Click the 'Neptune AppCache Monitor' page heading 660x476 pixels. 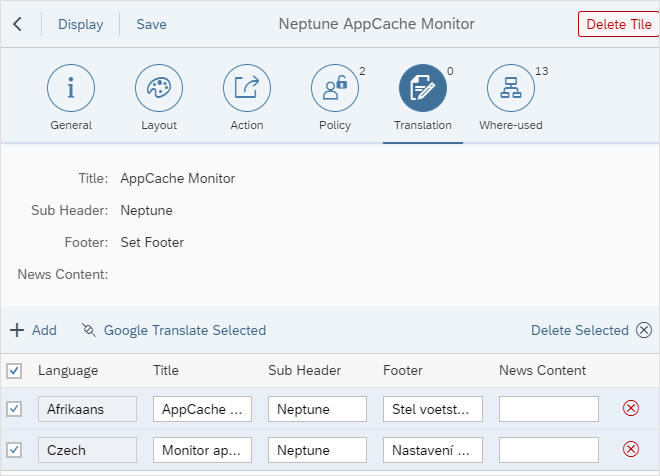pyautogui.click(x=376, y=24)
